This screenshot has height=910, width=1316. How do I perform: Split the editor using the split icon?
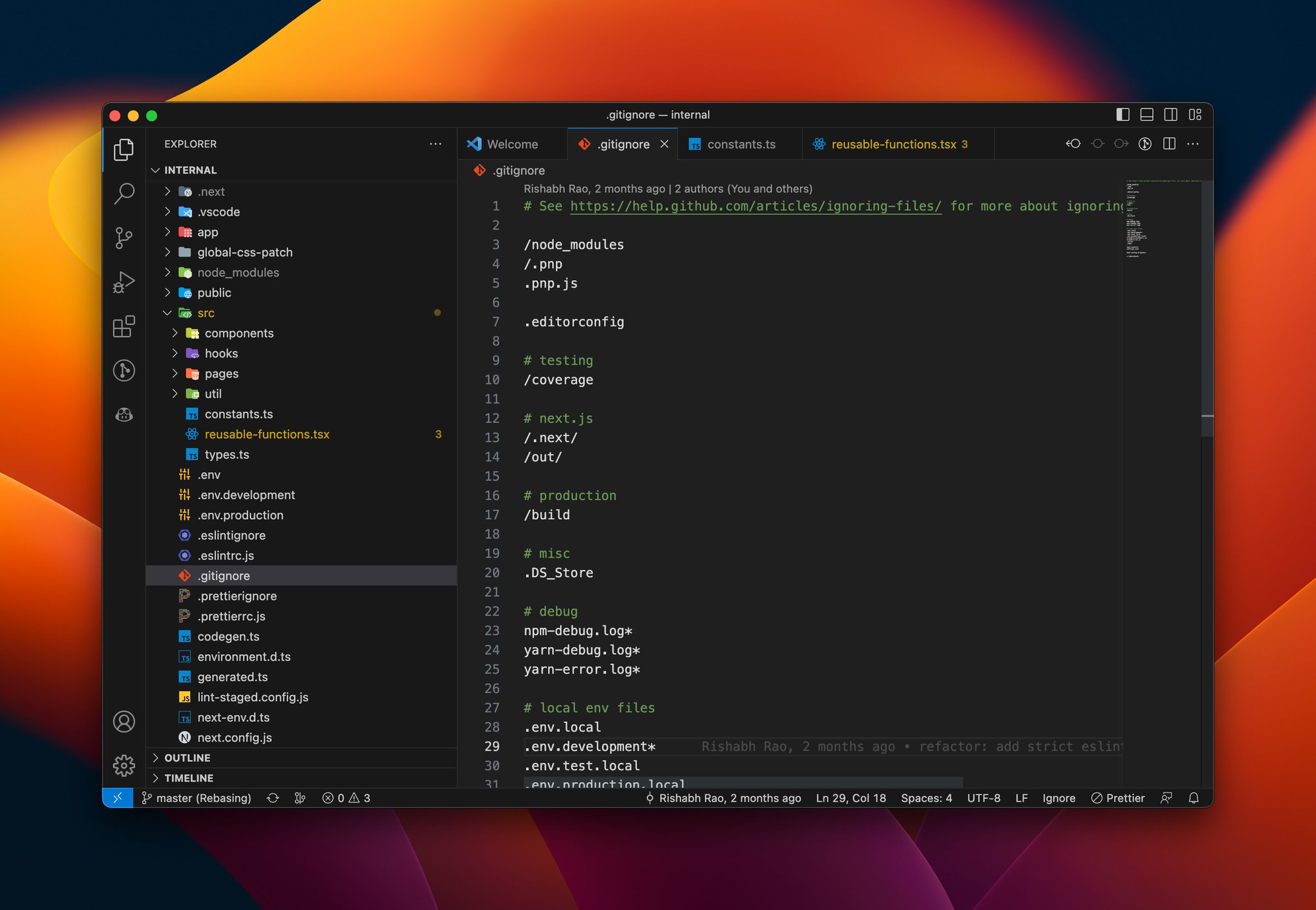tap(1169, 143)
